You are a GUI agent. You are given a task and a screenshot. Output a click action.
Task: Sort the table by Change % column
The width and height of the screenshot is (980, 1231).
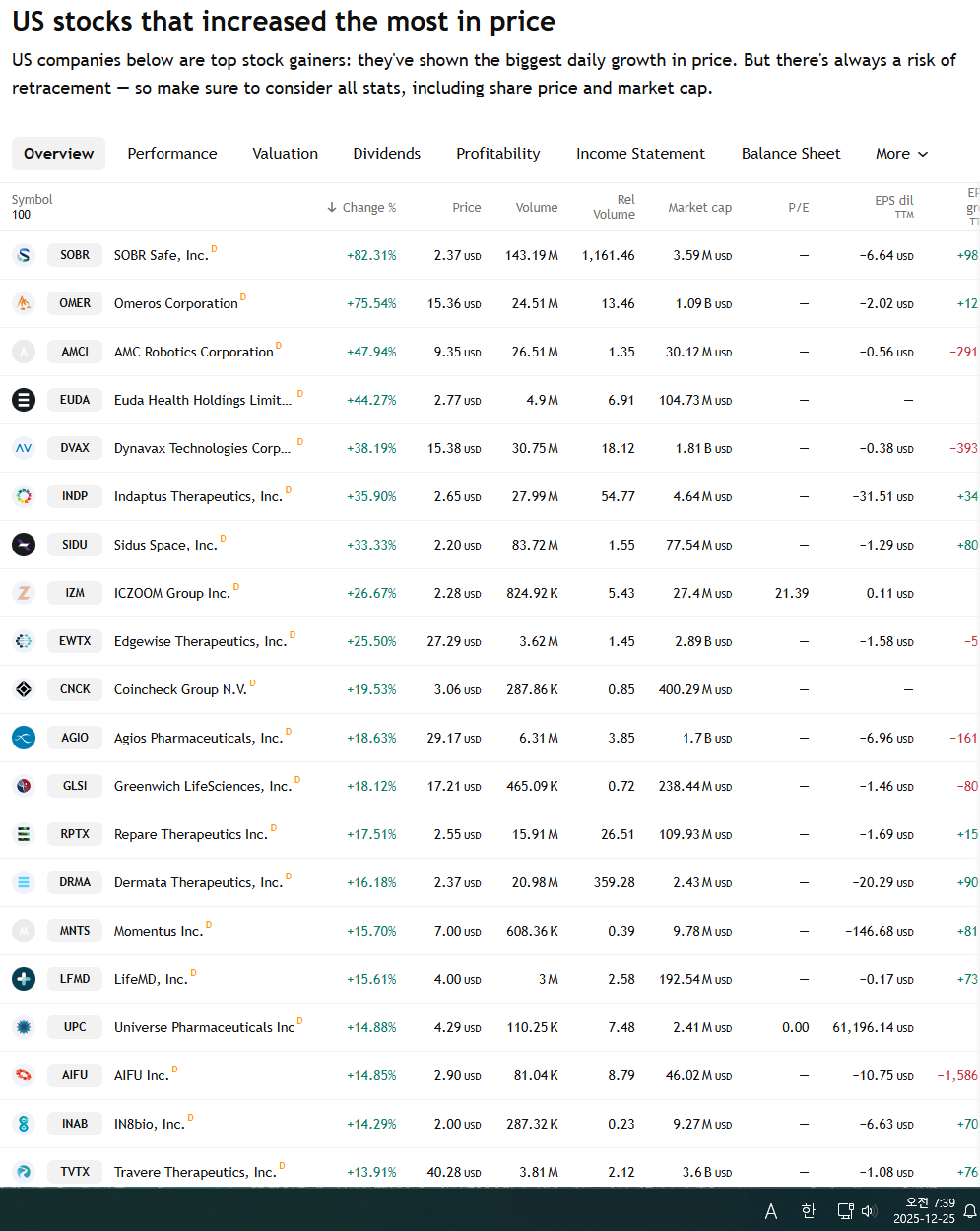[361, 208]
